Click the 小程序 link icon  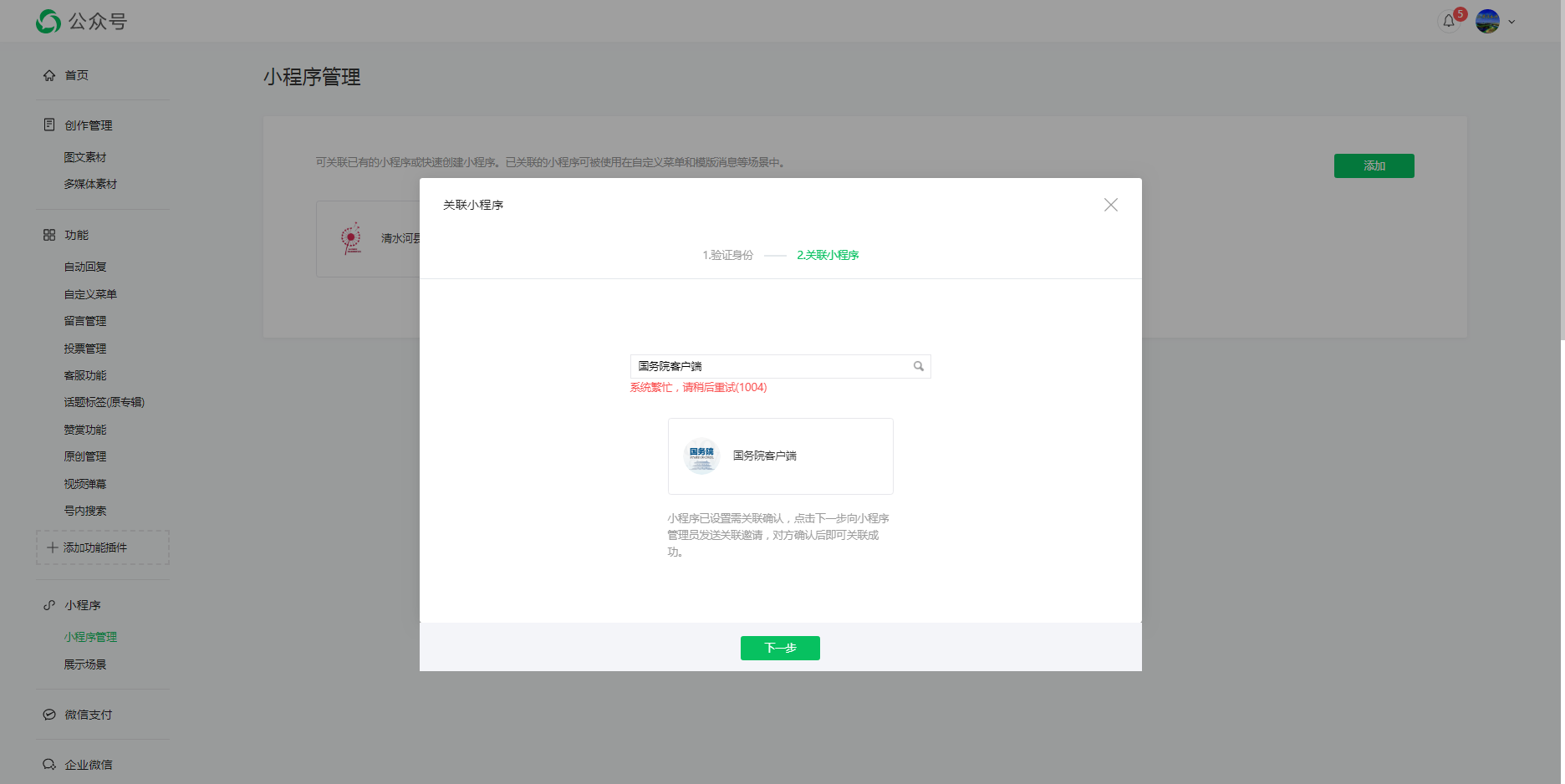pos(49,605)
